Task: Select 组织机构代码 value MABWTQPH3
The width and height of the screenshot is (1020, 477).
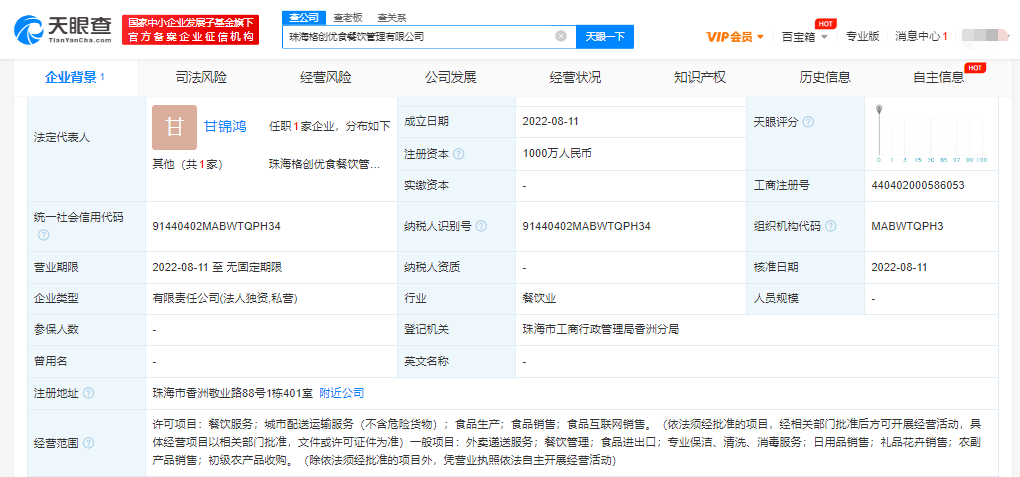Action: point(907,226)
